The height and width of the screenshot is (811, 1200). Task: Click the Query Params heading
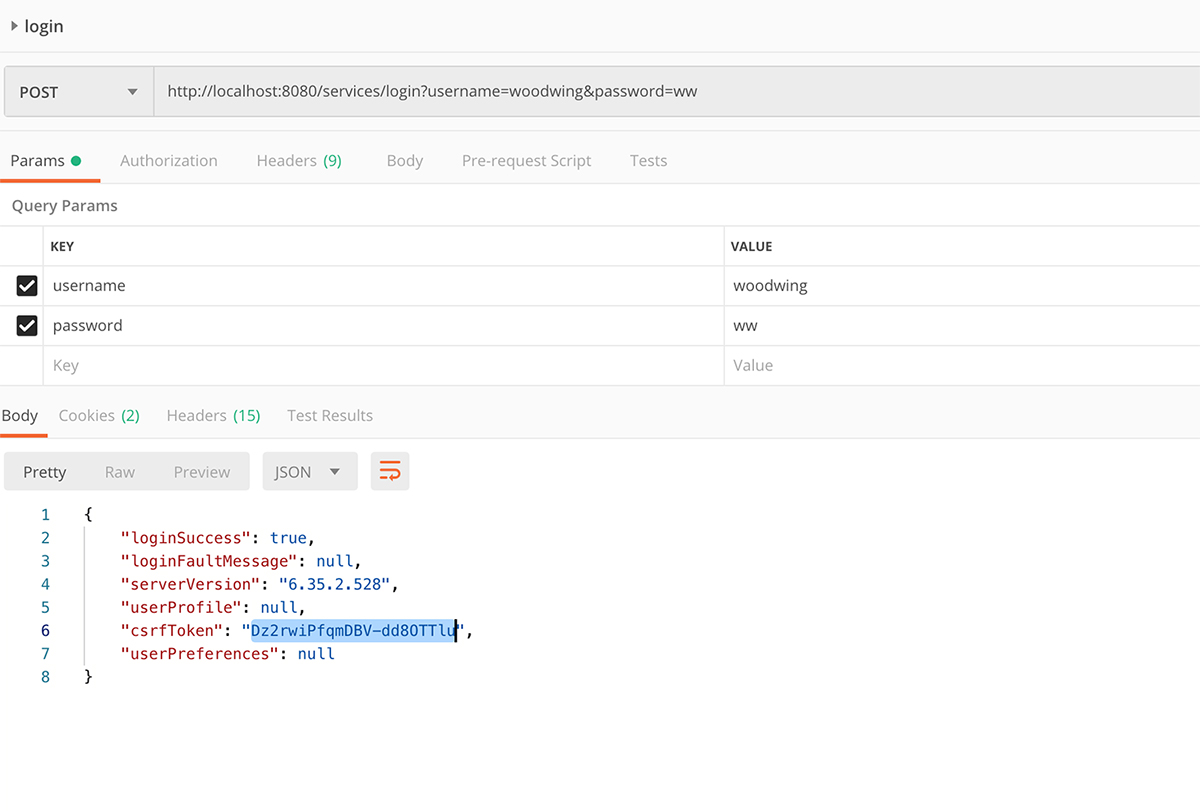click(x=65, y=206)
